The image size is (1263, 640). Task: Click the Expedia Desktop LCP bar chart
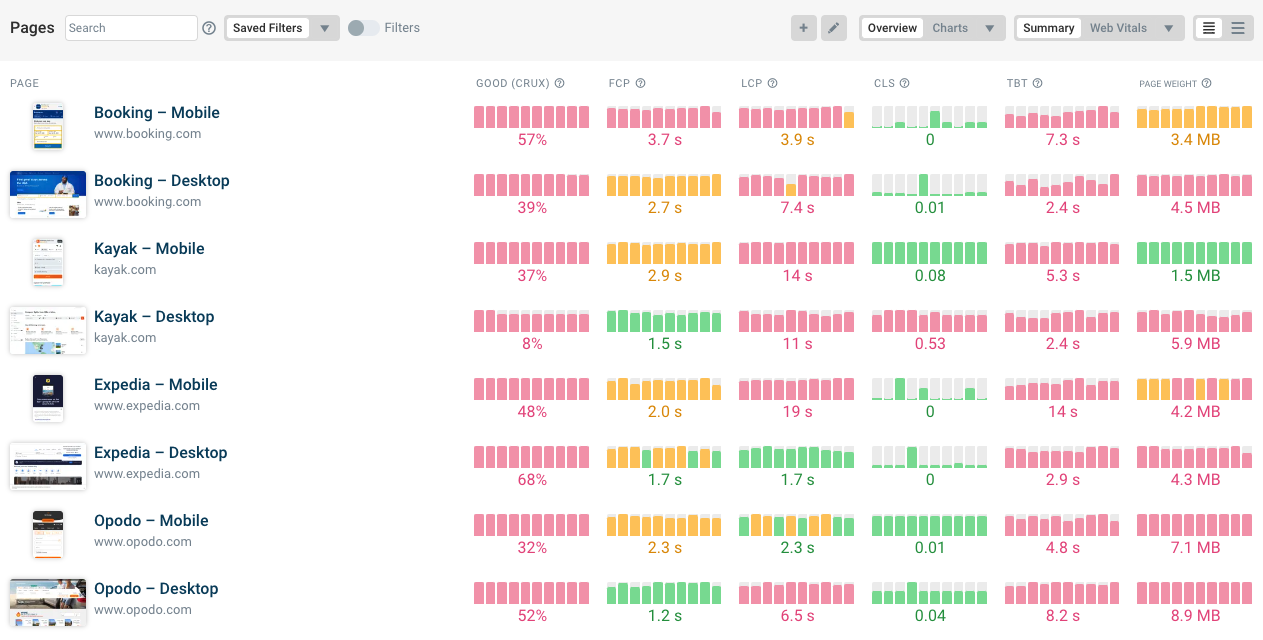pyautogui.click(x=797, y=457)
